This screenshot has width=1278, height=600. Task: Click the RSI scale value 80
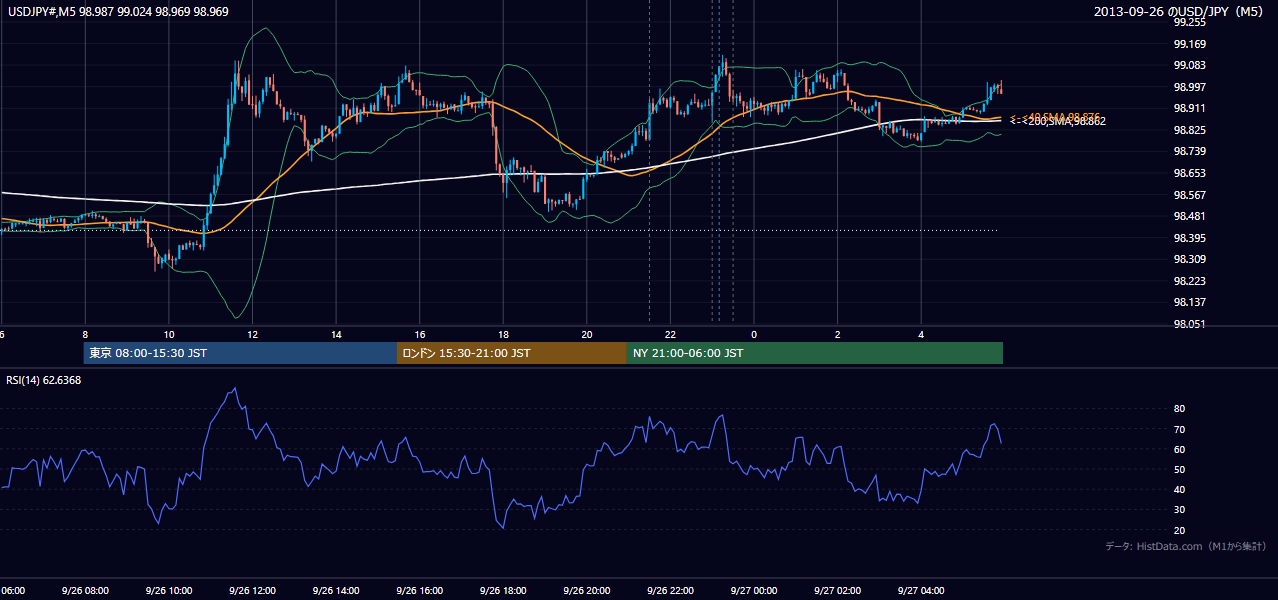tap(1180, 409)
